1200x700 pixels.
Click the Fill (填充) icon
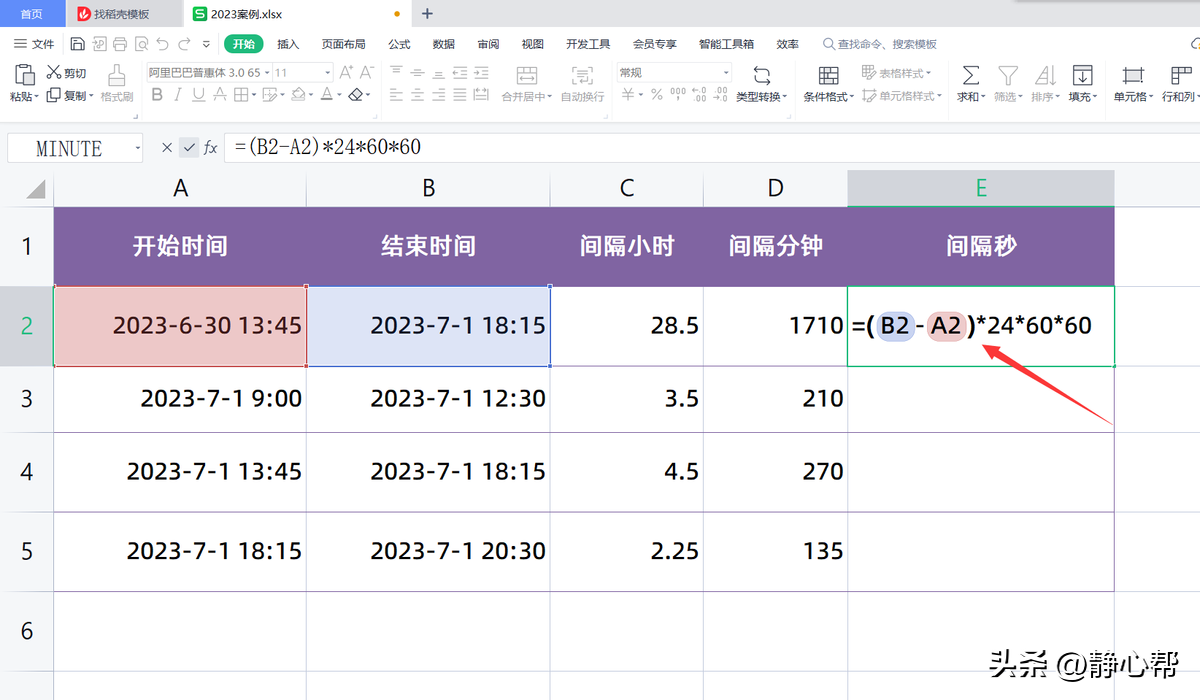coord(1082,76)
